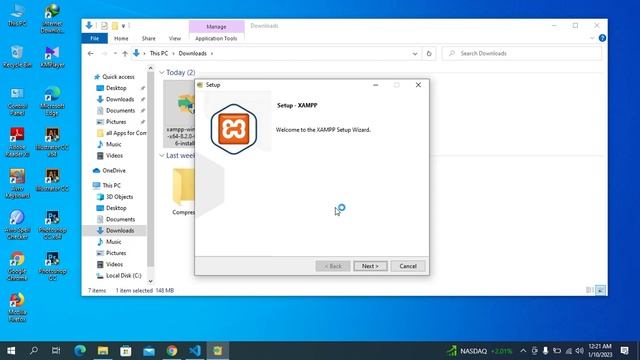The image size is (640, 360).
Task: Click XAMPP installer taskbar icon
Action: [218, 351]
